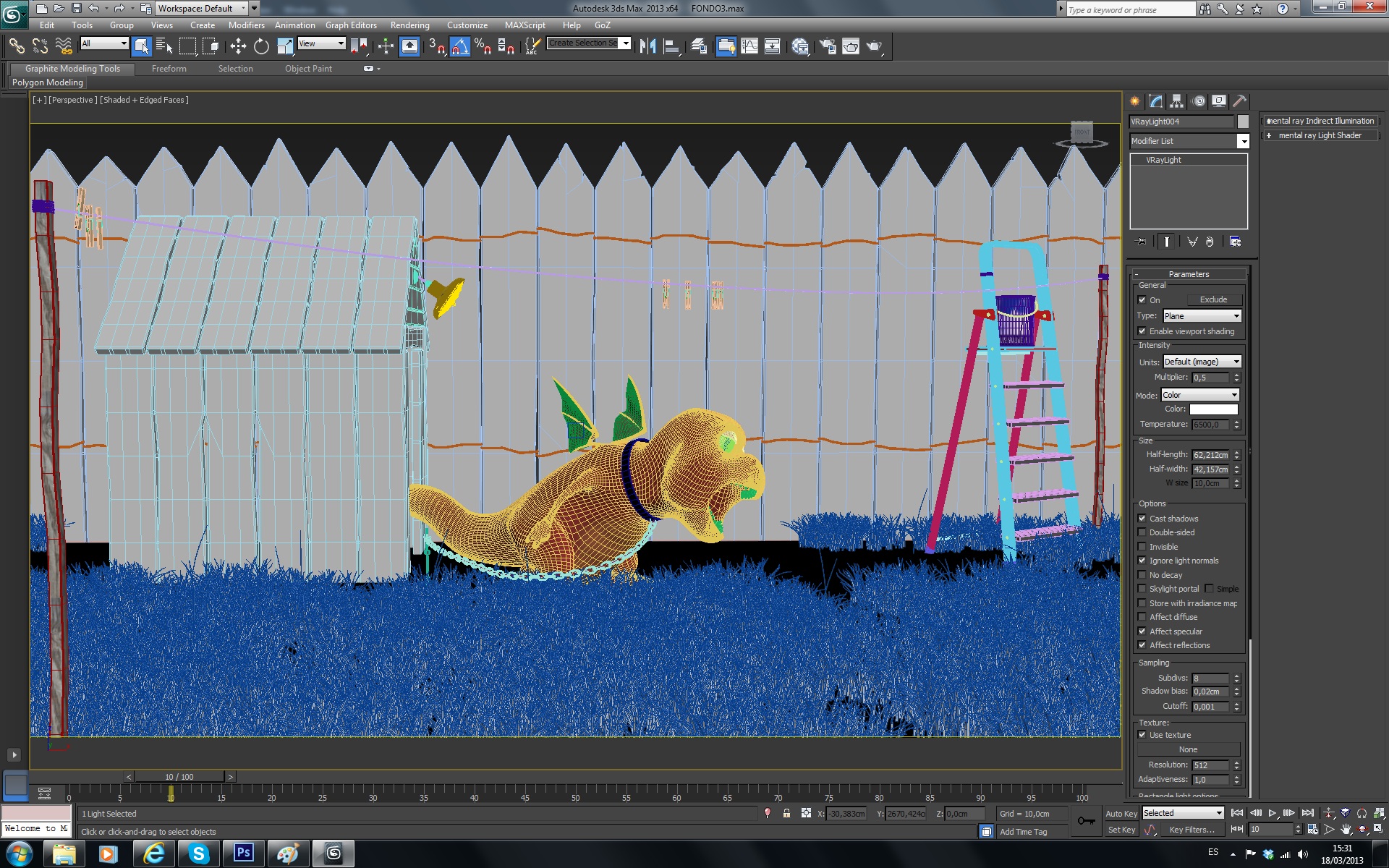Select the Move tool in toolbar

pyautogui.click(x=238, y=46)
